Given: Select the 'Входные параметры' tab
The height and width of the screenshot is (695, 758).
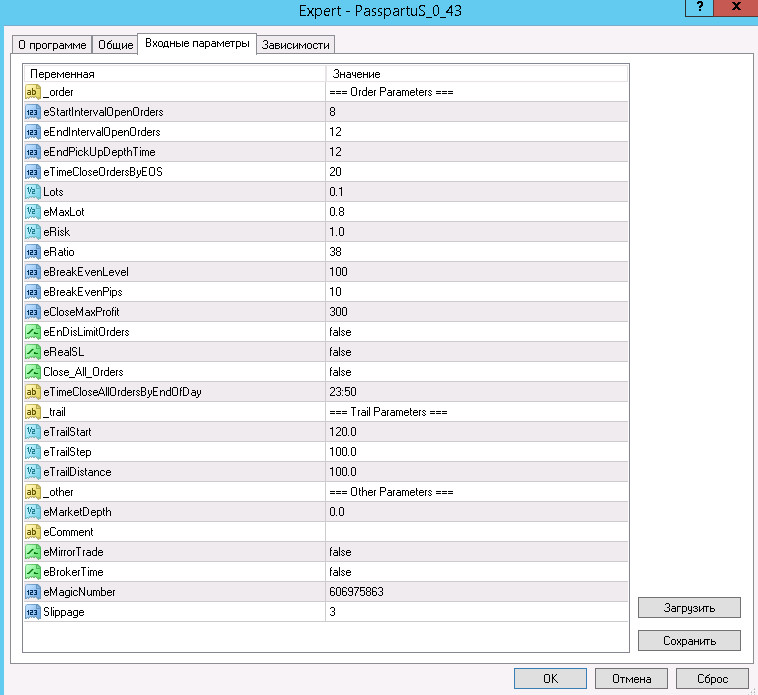Looking at the screenshot, I should point(197,43).
